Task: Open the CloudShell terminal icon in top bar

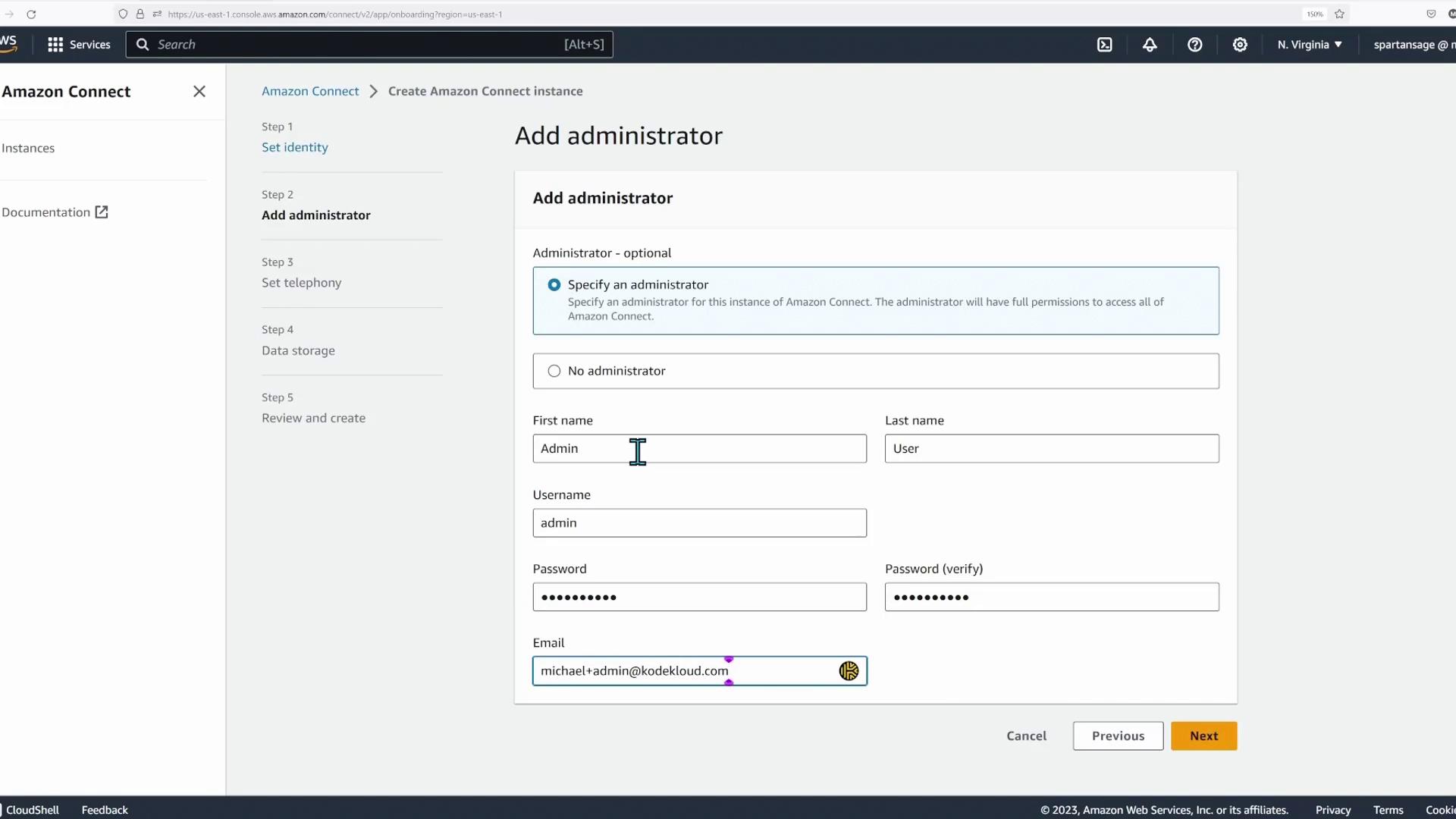Action: (x=1105, y=45)
